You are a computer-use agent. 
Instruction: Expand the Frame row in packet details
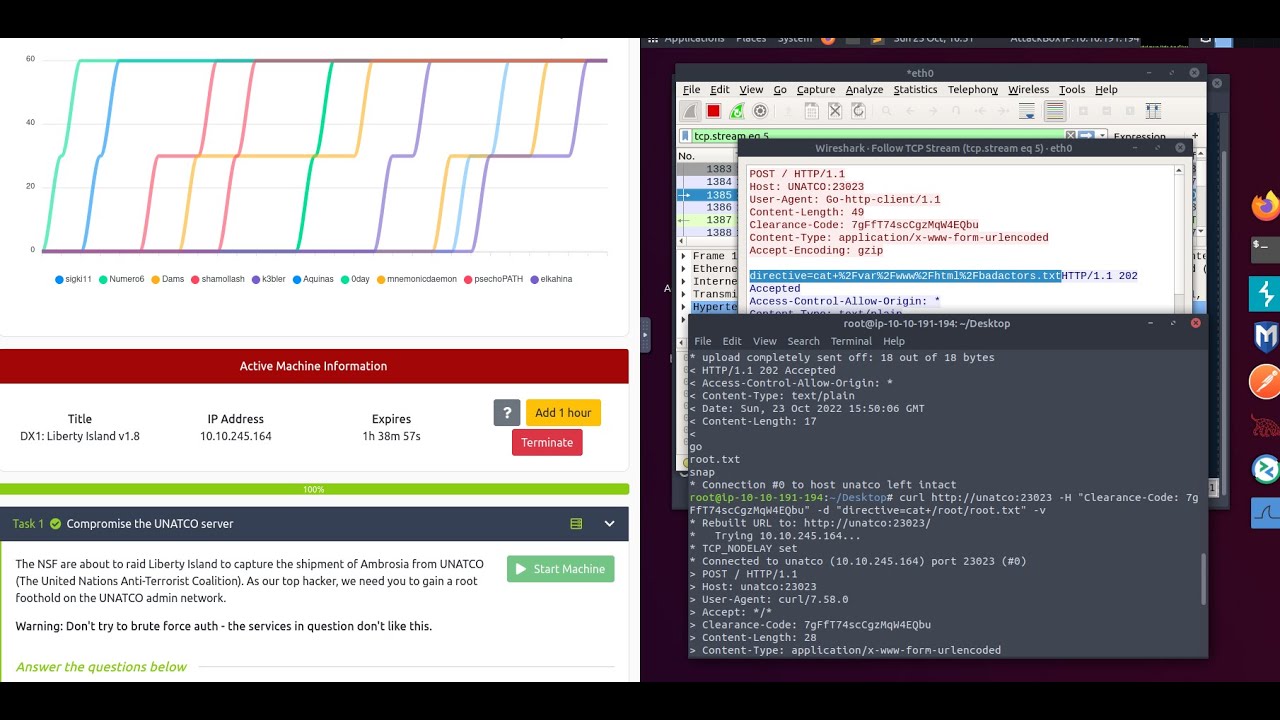pos(683,256)
